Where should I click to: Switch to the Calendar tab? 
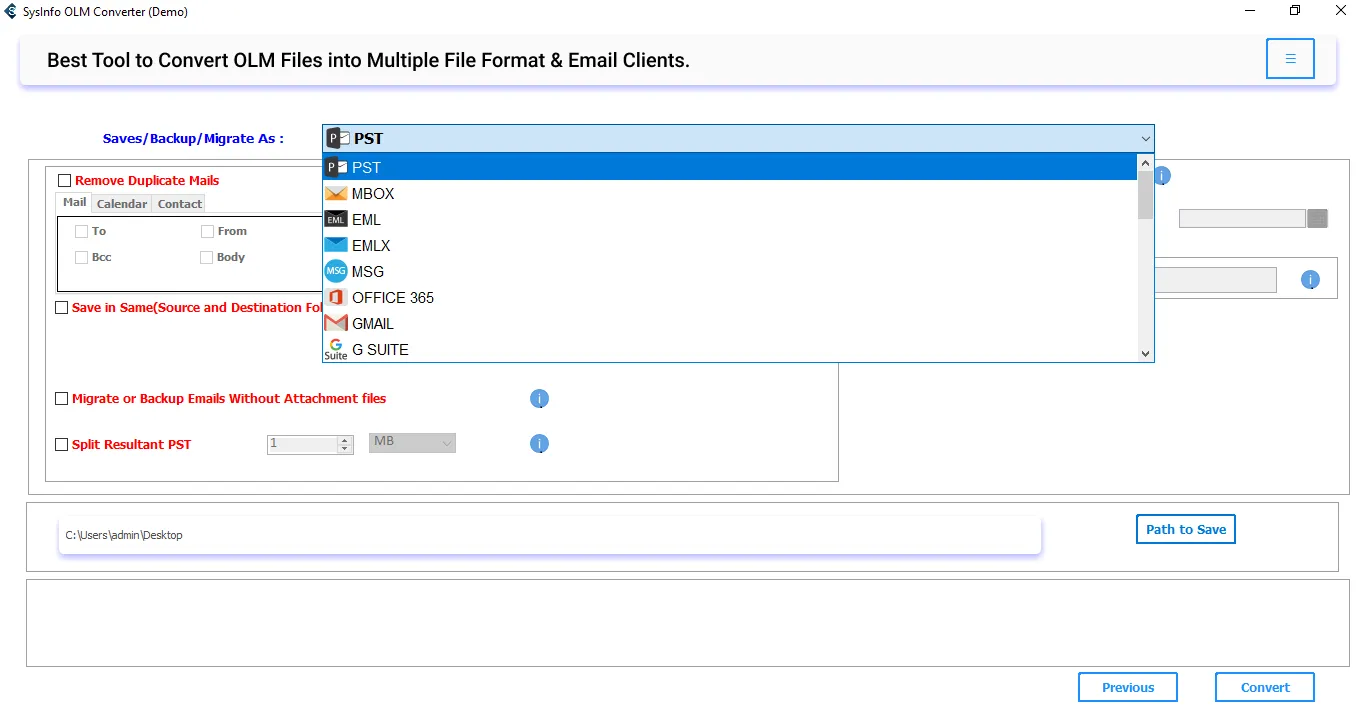point(122,204)
